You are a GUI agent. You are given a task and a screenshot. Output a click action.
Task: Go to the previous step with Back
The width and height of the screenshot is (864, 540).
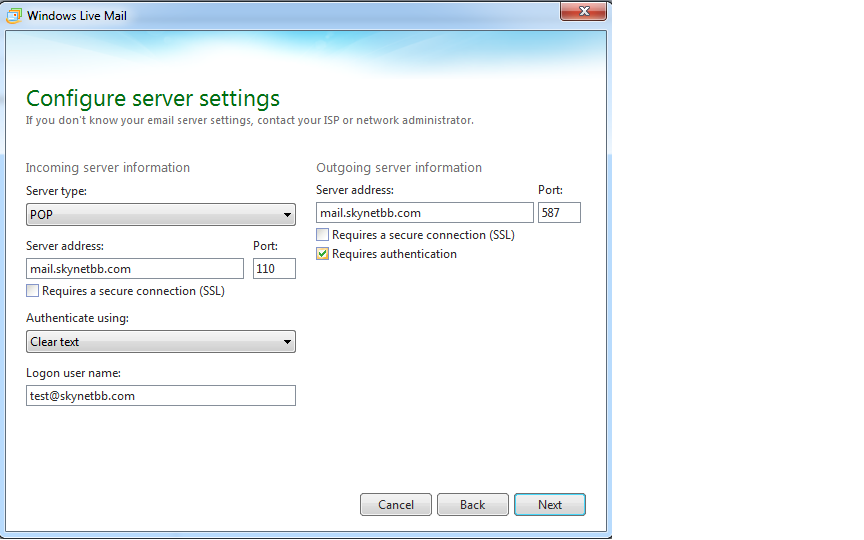(472, 505)
